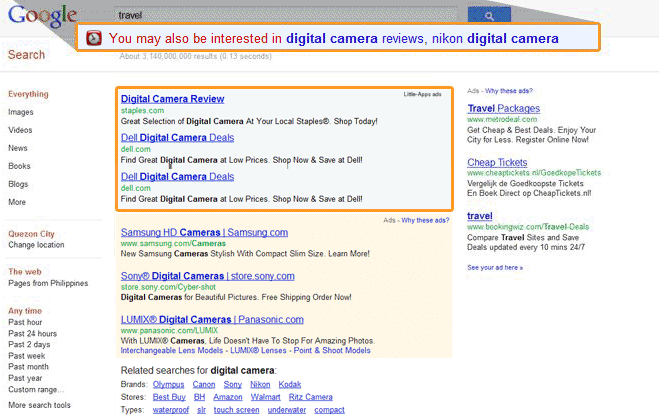Click store.sony.com/Cyber-shot URL text
The image size is (659, 416).
click(x=168, y=287)
